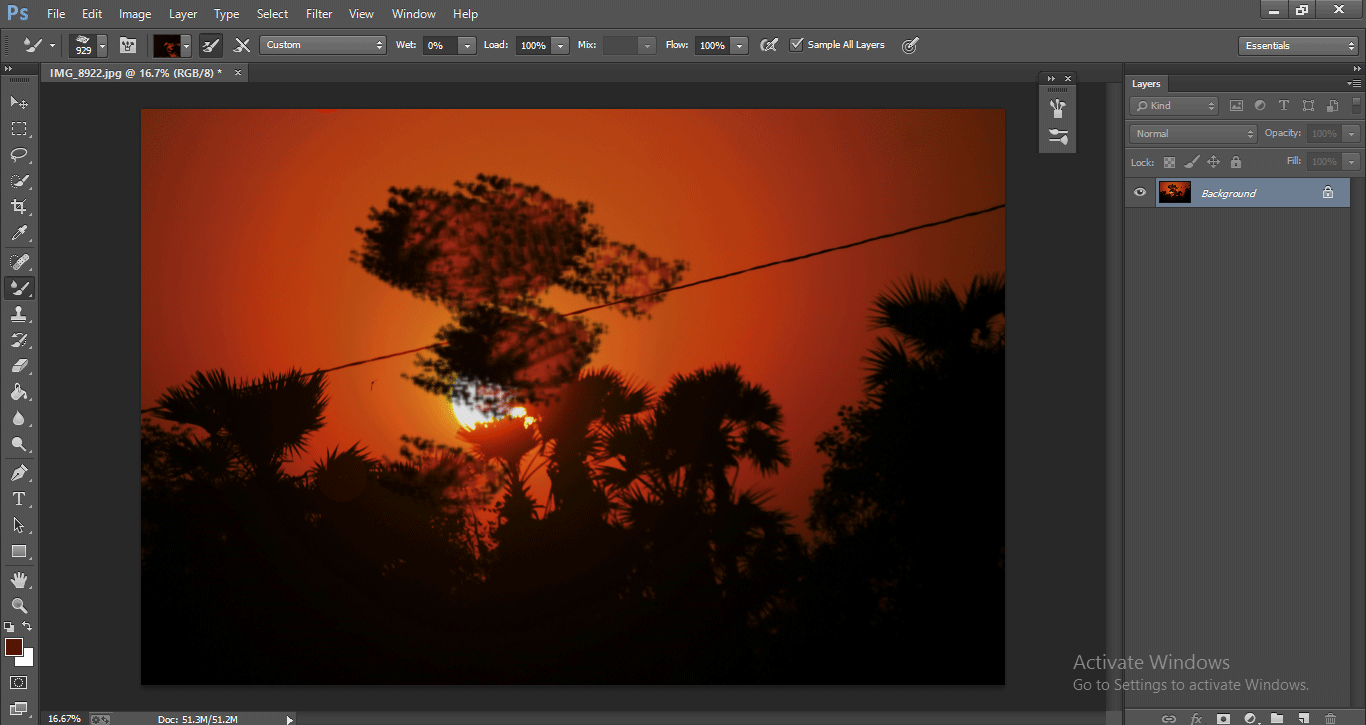
Task: Add a layer style with fx icon
Action: point(1196,718)
